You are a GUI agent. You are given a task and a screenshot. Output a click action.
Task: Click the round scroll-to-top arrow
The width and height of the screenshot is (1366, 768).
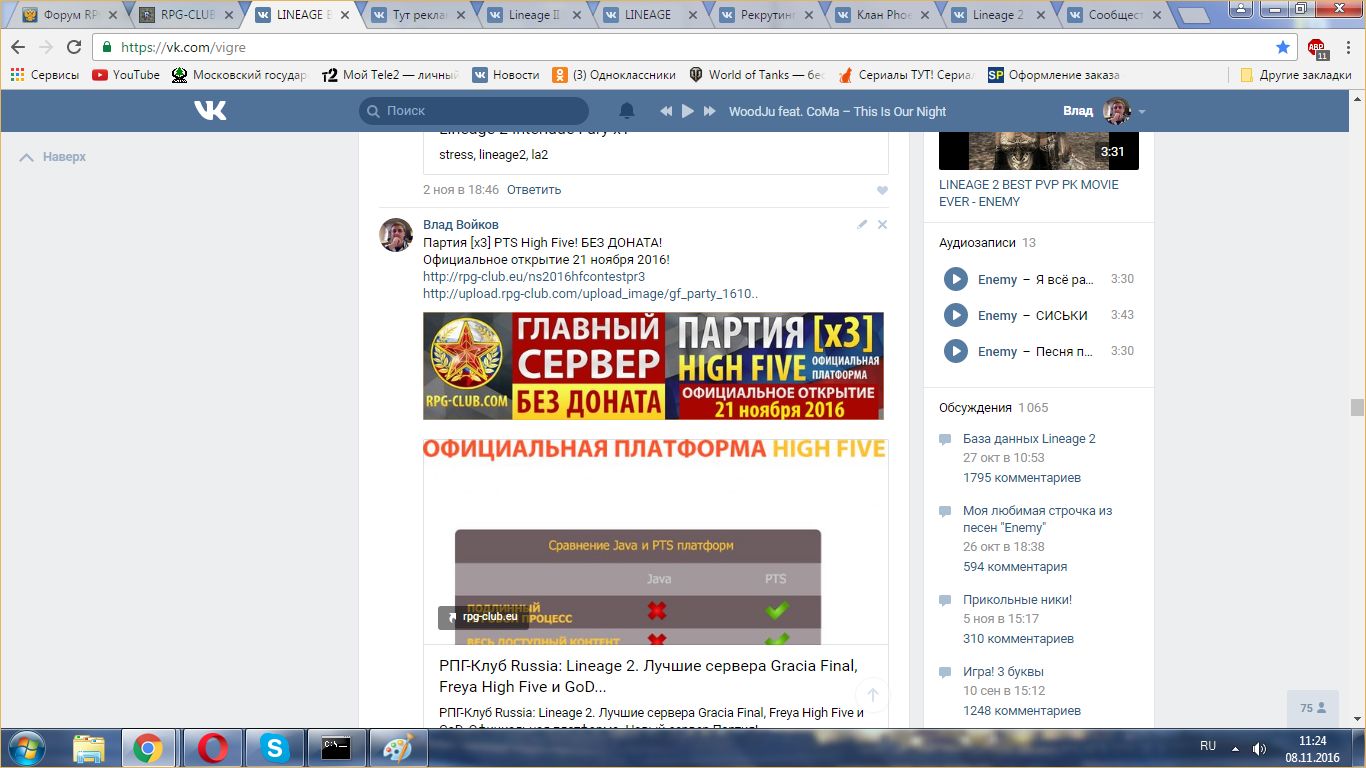tap(872, 695)
